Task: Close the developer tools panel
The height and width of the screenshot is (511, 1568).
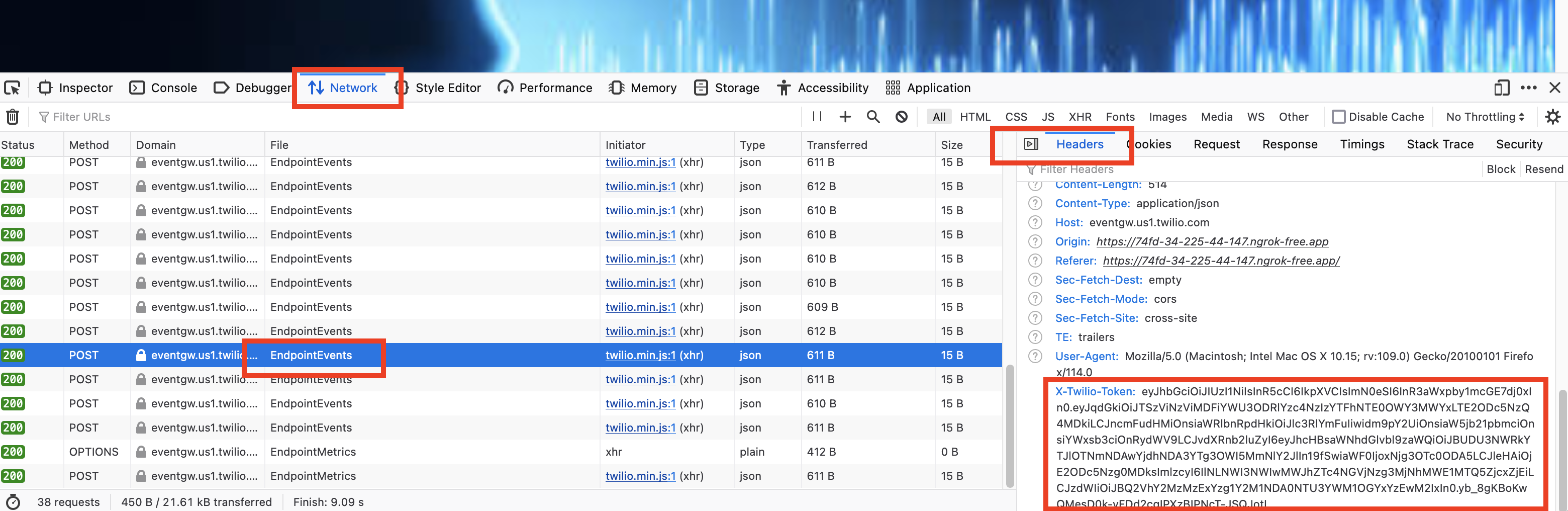Action: [x=1554, y=88]
